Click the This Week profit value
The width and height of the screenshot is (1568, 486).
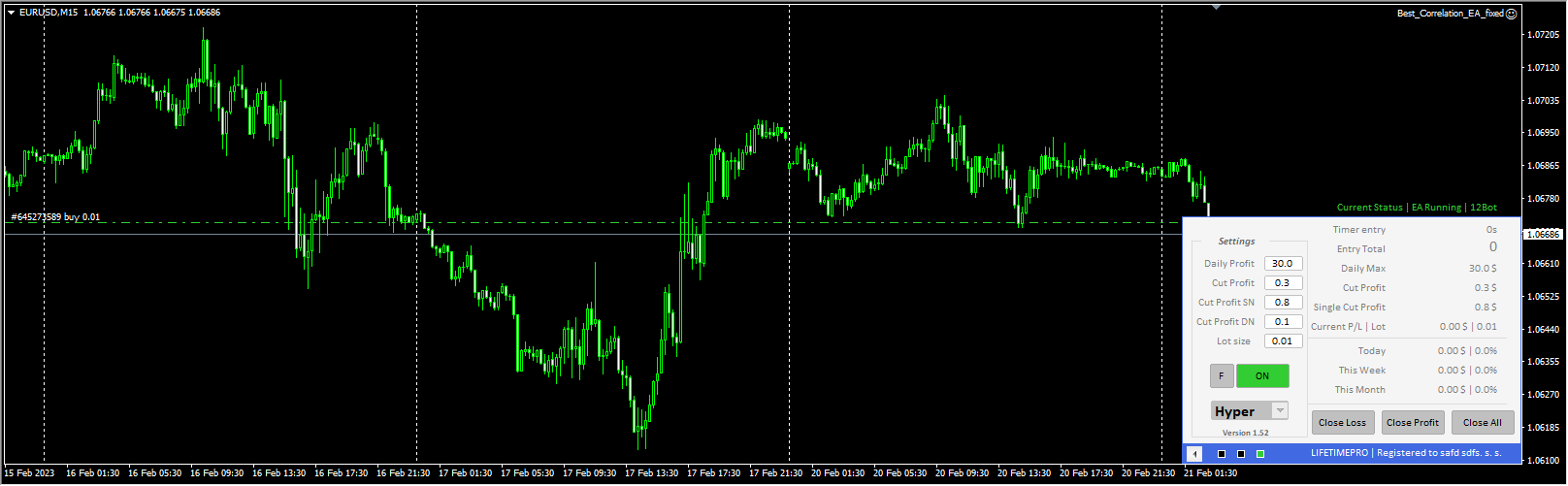[x=1468, y=371]
